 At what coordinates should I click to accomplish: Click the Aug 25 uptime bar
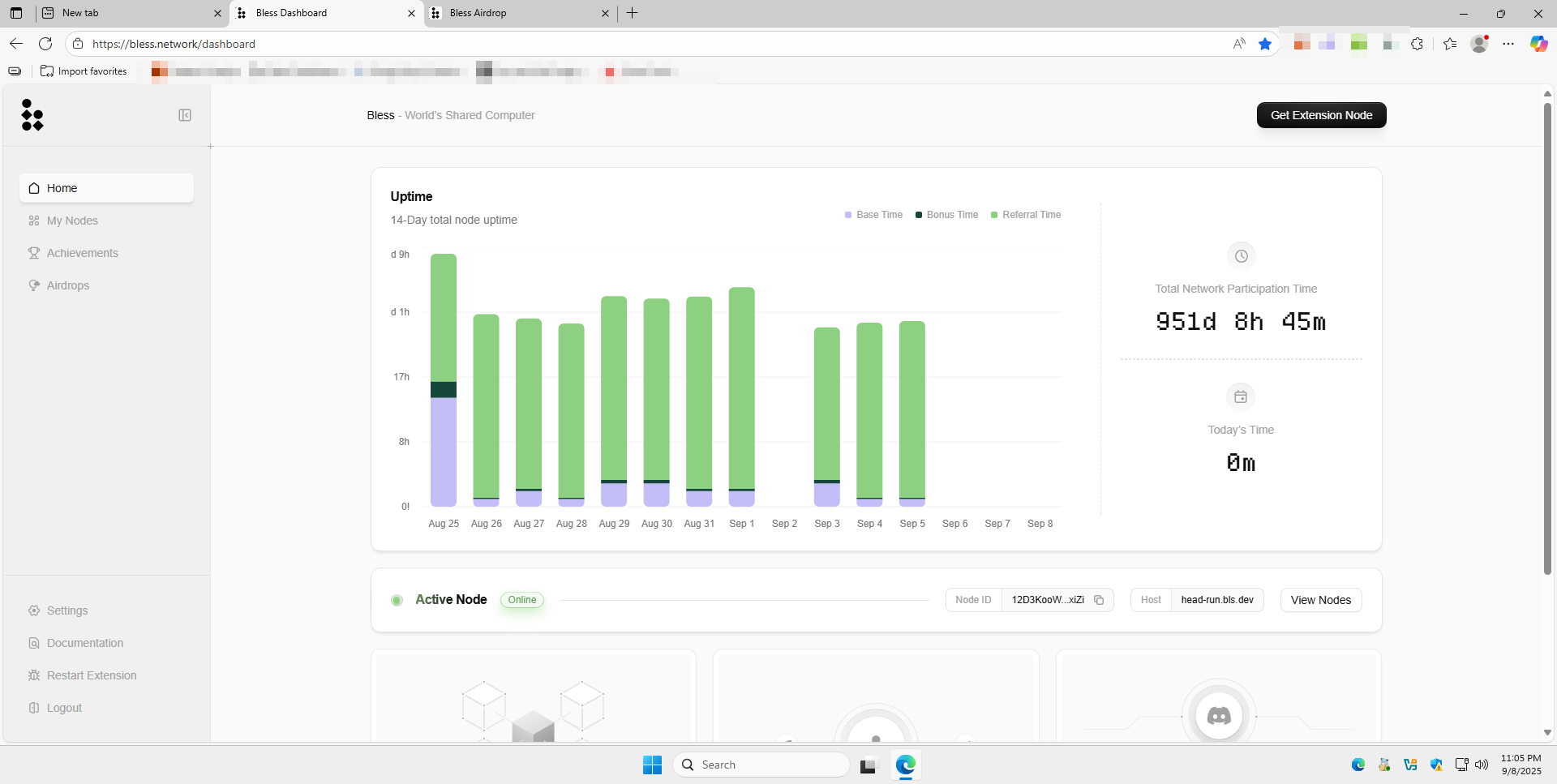point(444,380)
